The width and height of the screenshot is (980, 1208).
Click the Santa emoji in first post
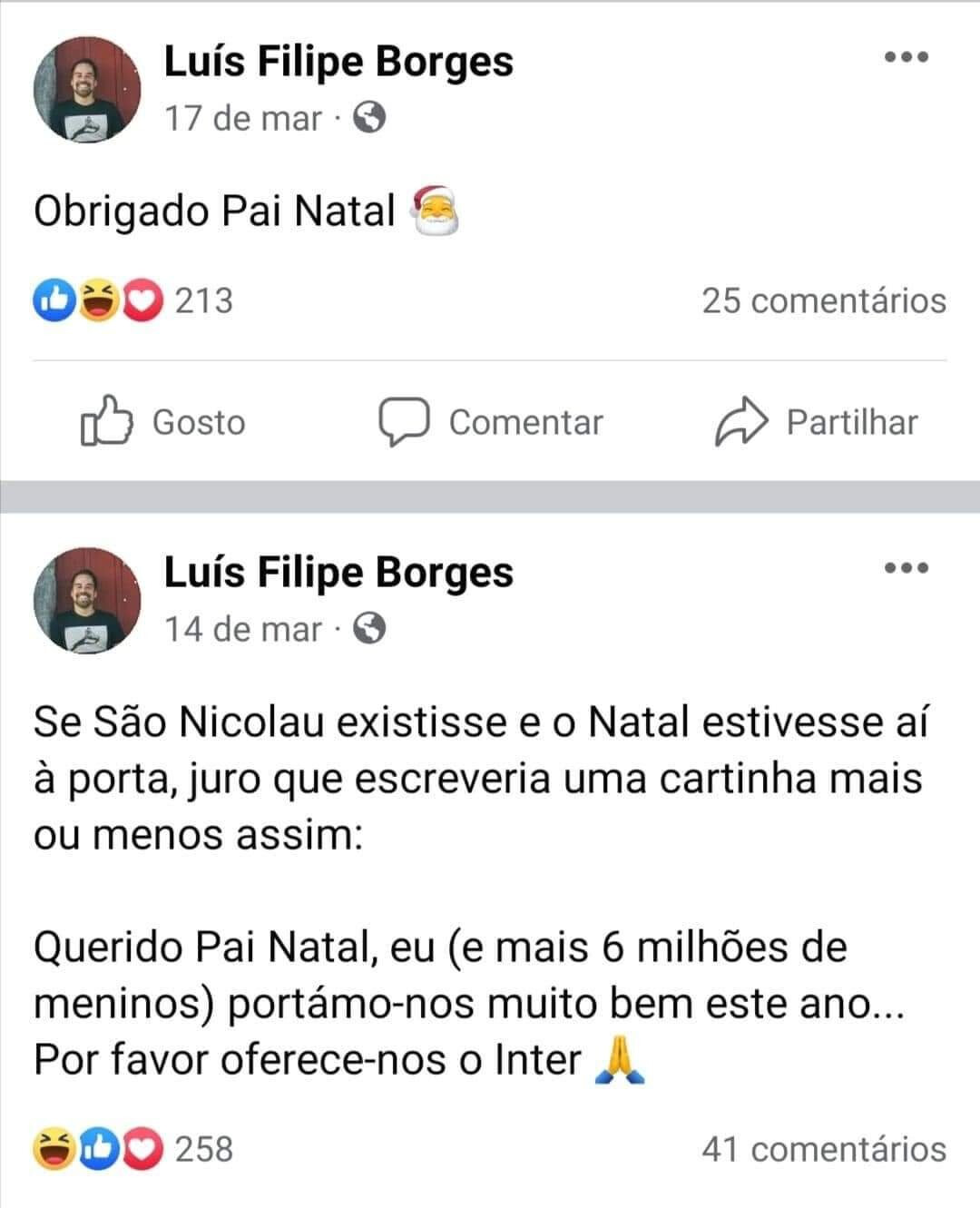[x=436, y=211]
